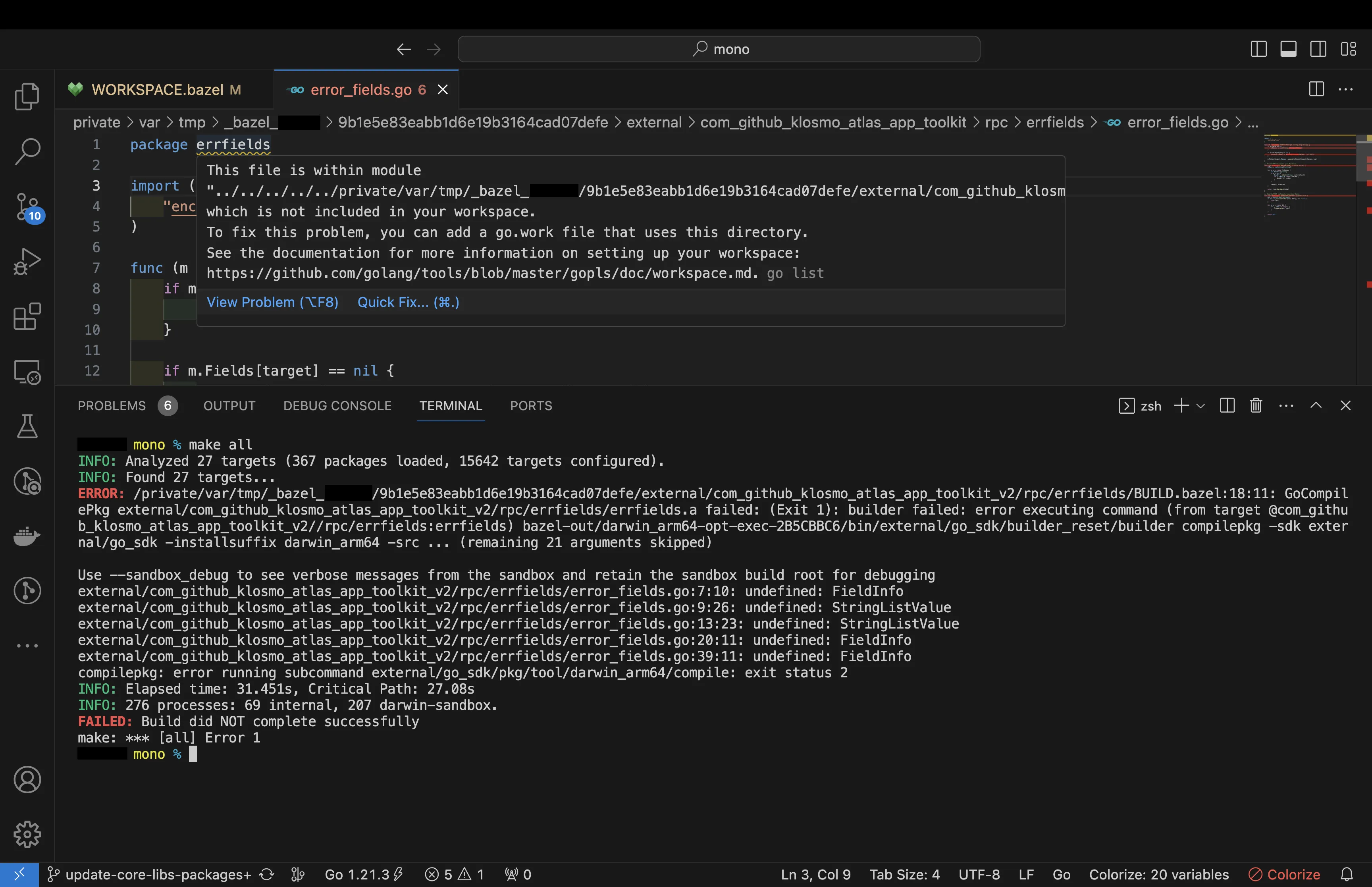Kill terminal with the trash icon
Image resolution: width=1372 pixels, height=887 pixels.
pos(1256,406)
